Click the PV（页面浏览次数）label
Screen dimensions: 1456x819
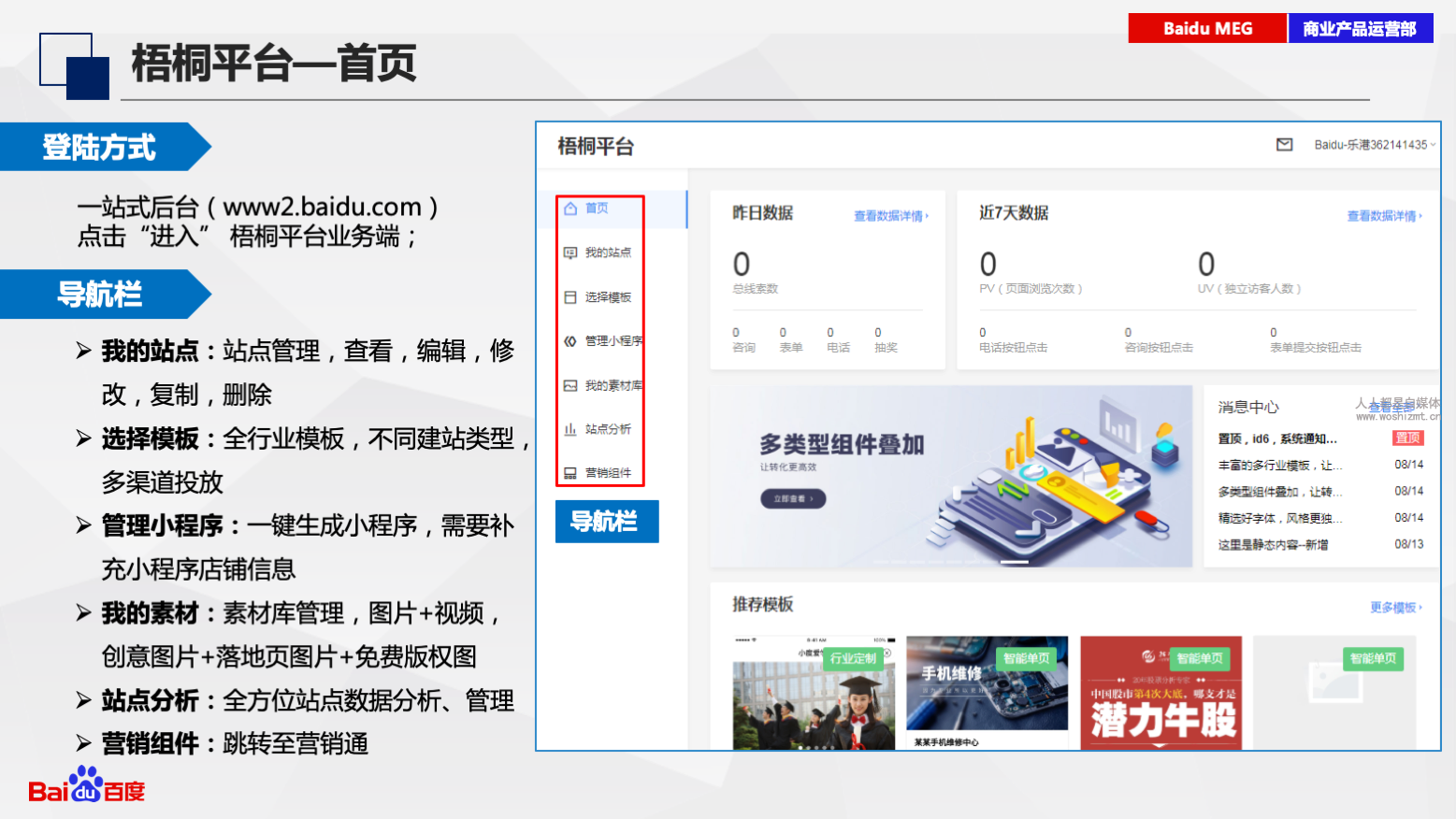coord(1031,289)
